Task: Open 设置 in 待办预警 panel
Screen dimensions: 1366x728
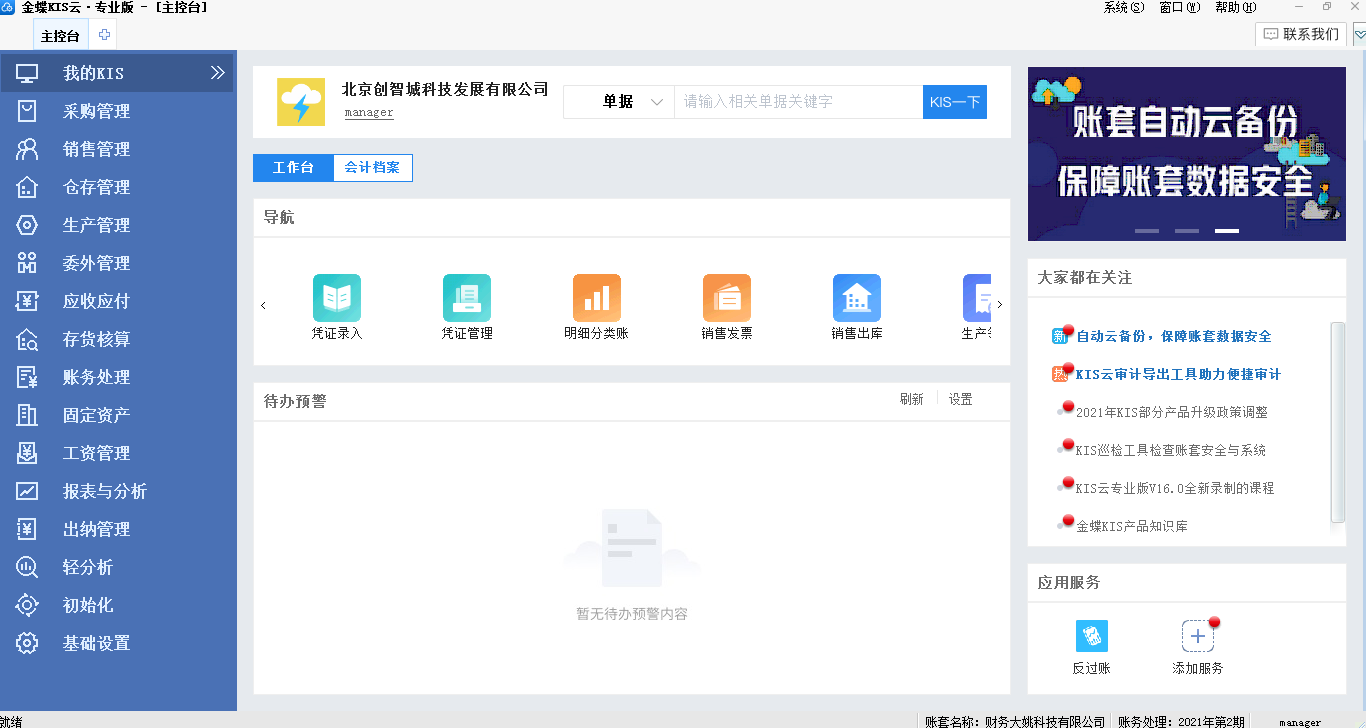Action: point(960,399)
